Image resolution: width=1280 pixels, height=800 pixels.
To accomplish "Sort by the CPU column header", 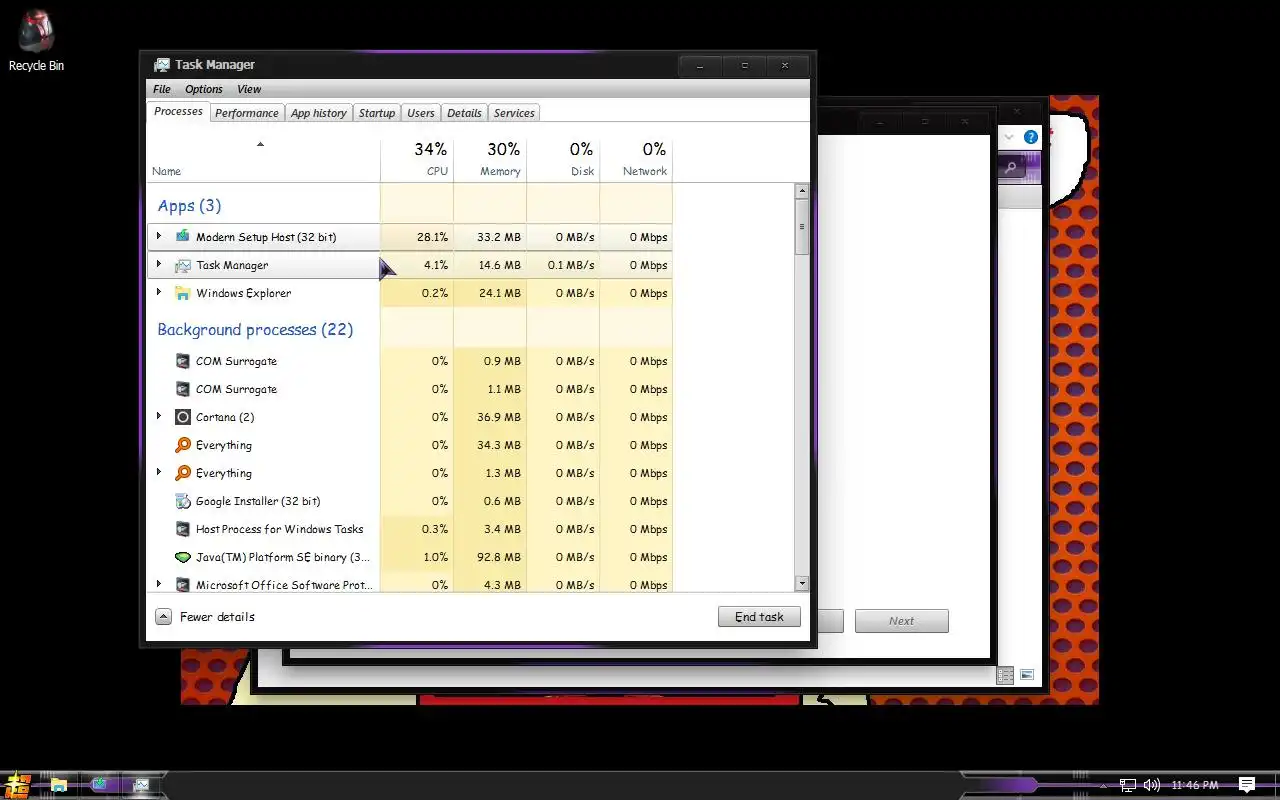I will [417, 160].
